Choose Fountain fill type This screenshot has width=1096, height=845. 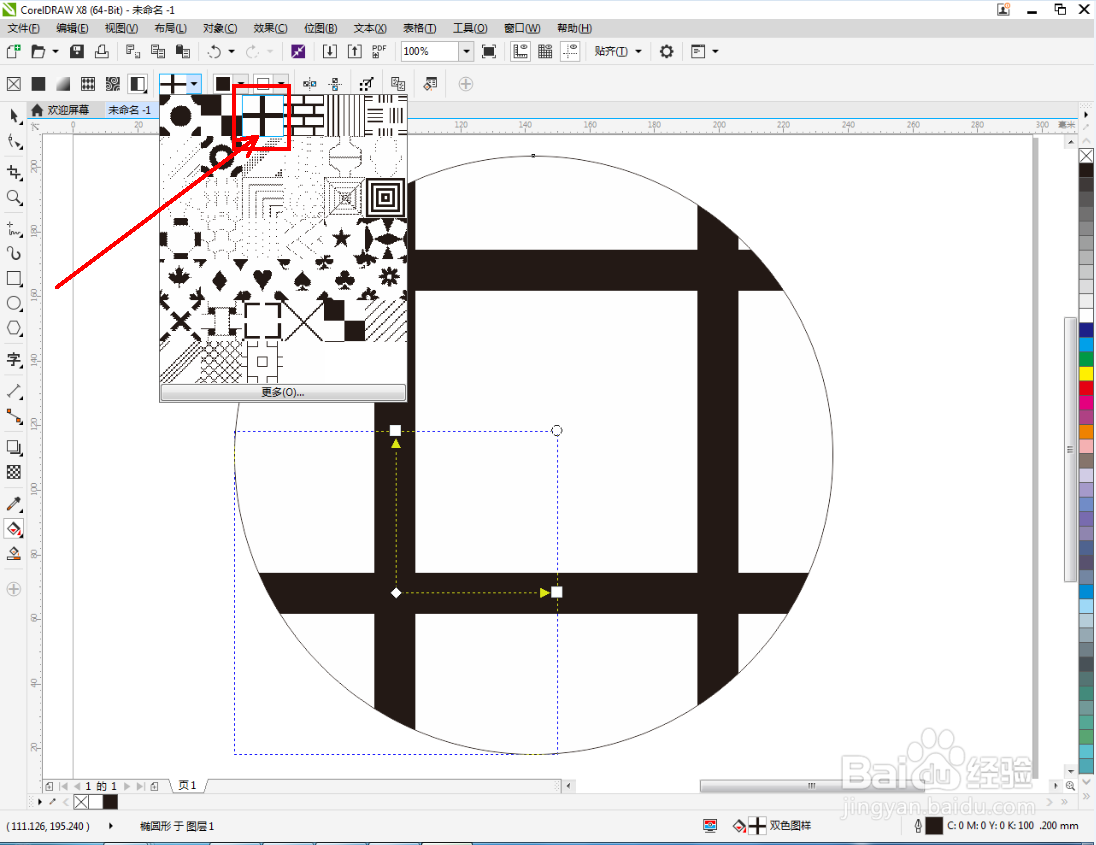tap(63, 84)
